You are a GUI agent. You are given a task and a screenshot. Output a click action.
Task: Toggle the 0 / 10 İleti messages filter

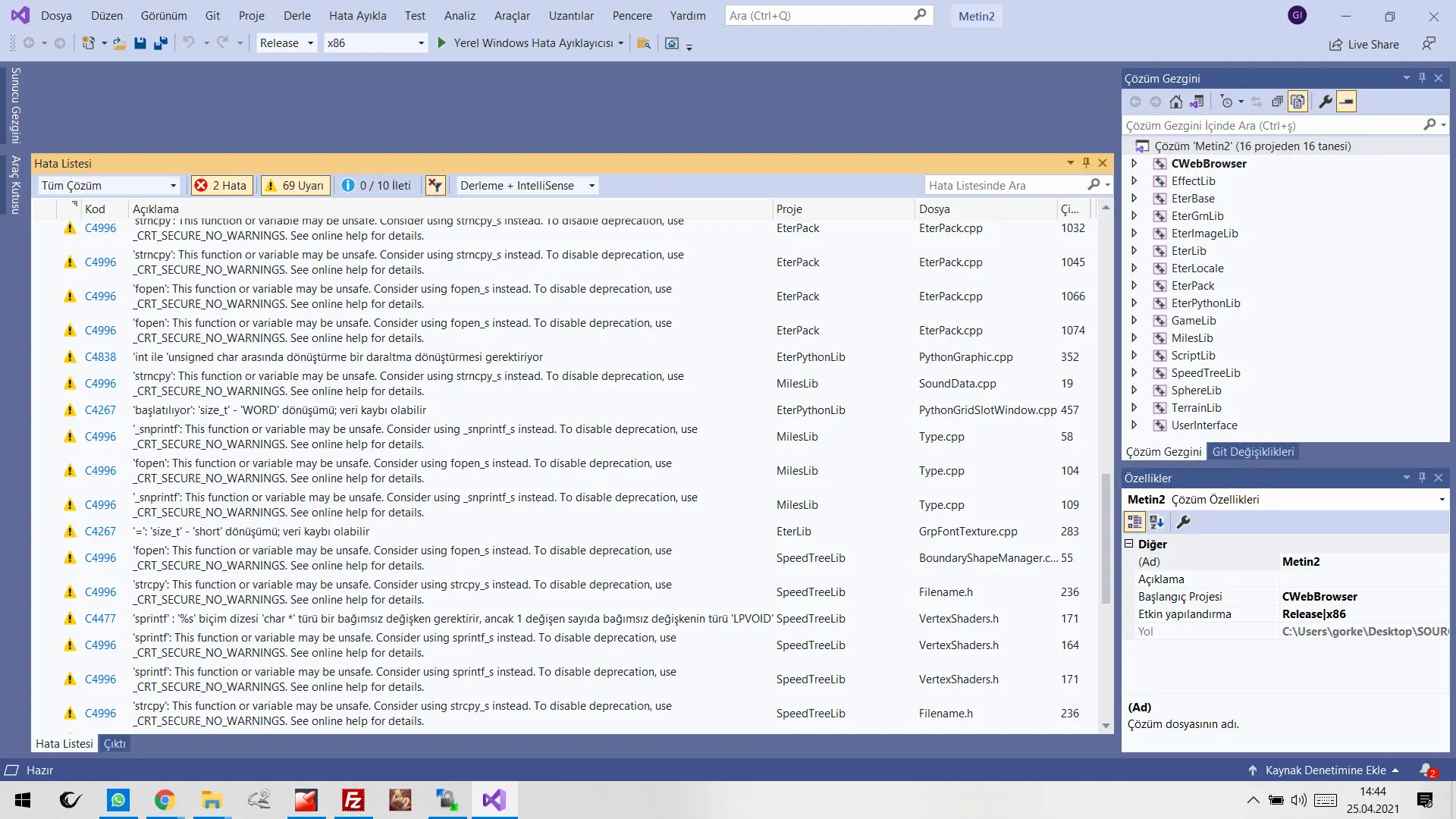click(376, 185)
